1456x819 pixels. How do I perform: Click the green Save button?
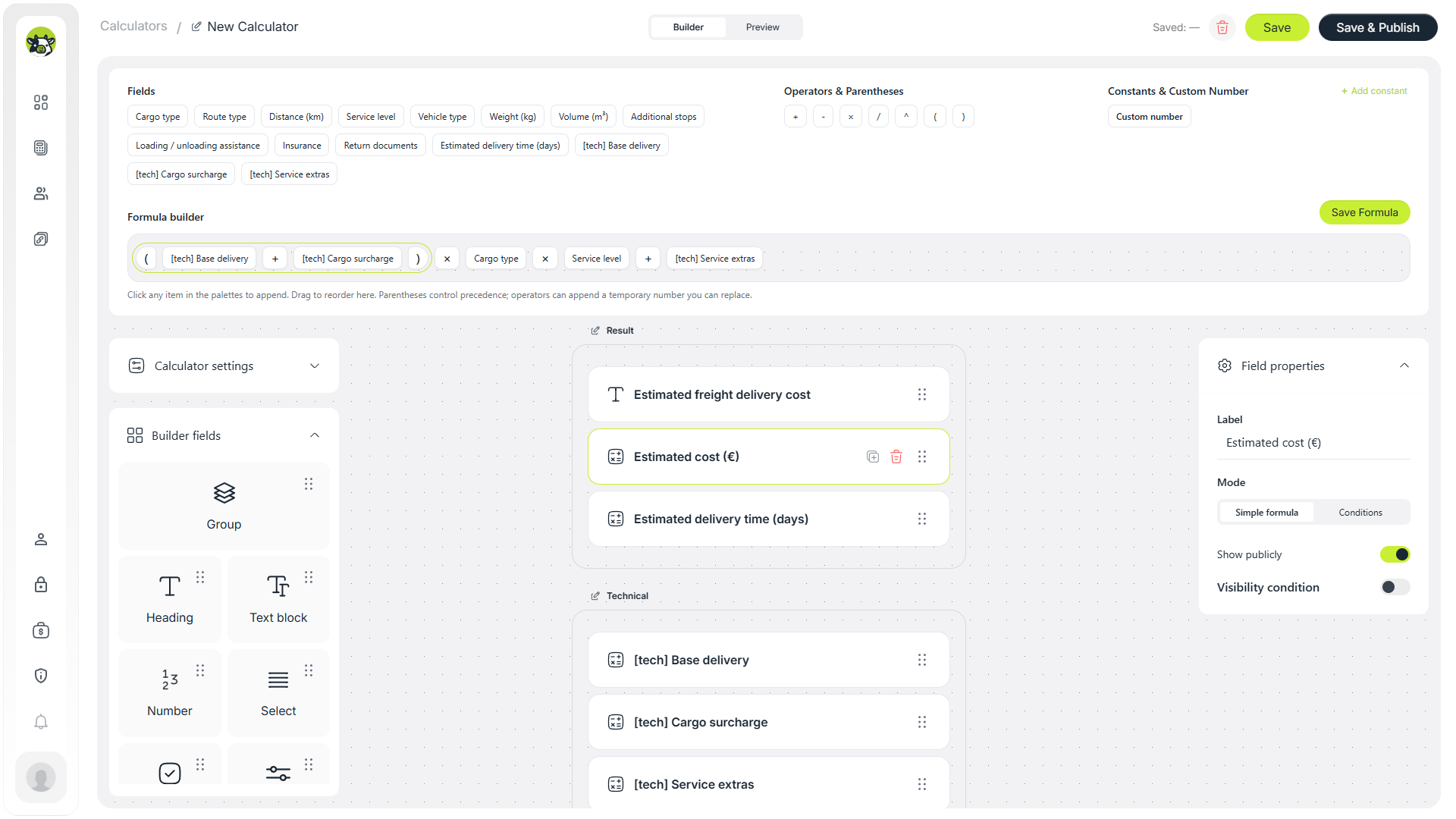point(1277,27)
